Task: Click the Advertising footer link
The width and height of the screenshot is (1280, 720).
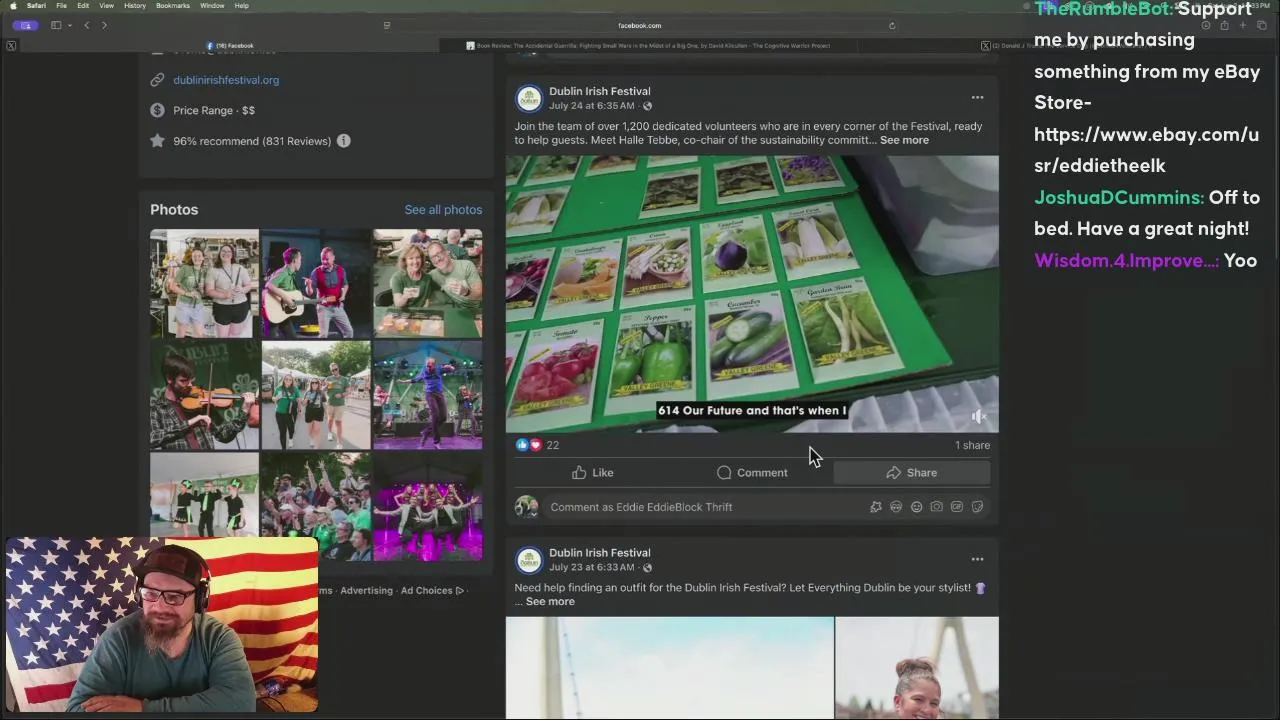Action: click(x=366, y=590)
